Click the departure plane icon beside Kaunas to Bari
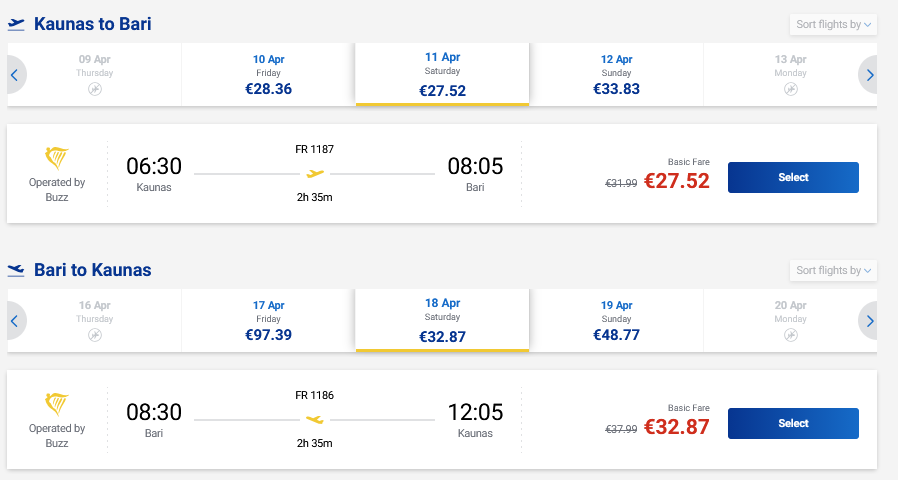 (x=16, y=24)
